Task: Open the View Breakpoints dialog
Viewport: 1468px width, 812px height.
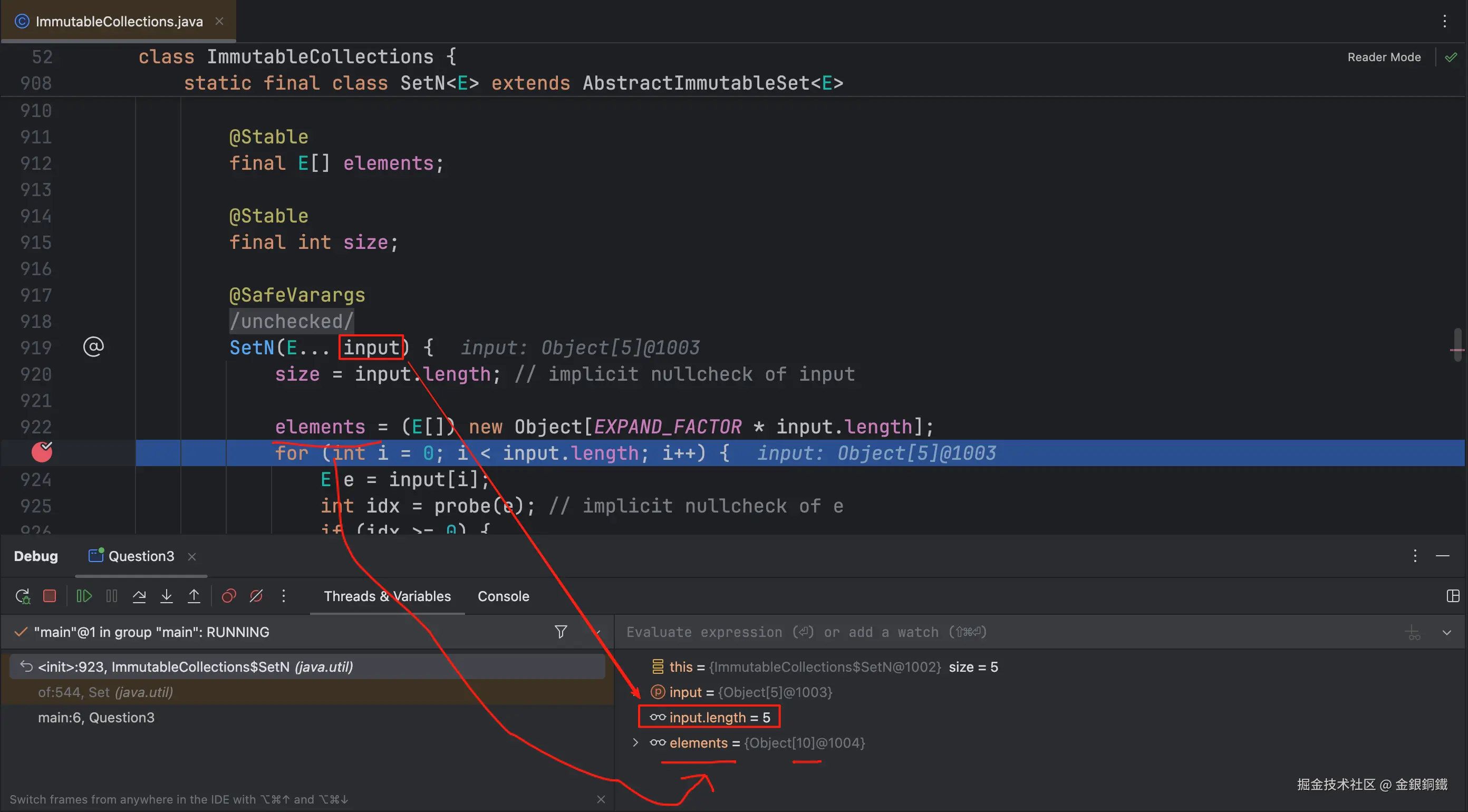Action: pyautogui.click(x=228, y=596)
